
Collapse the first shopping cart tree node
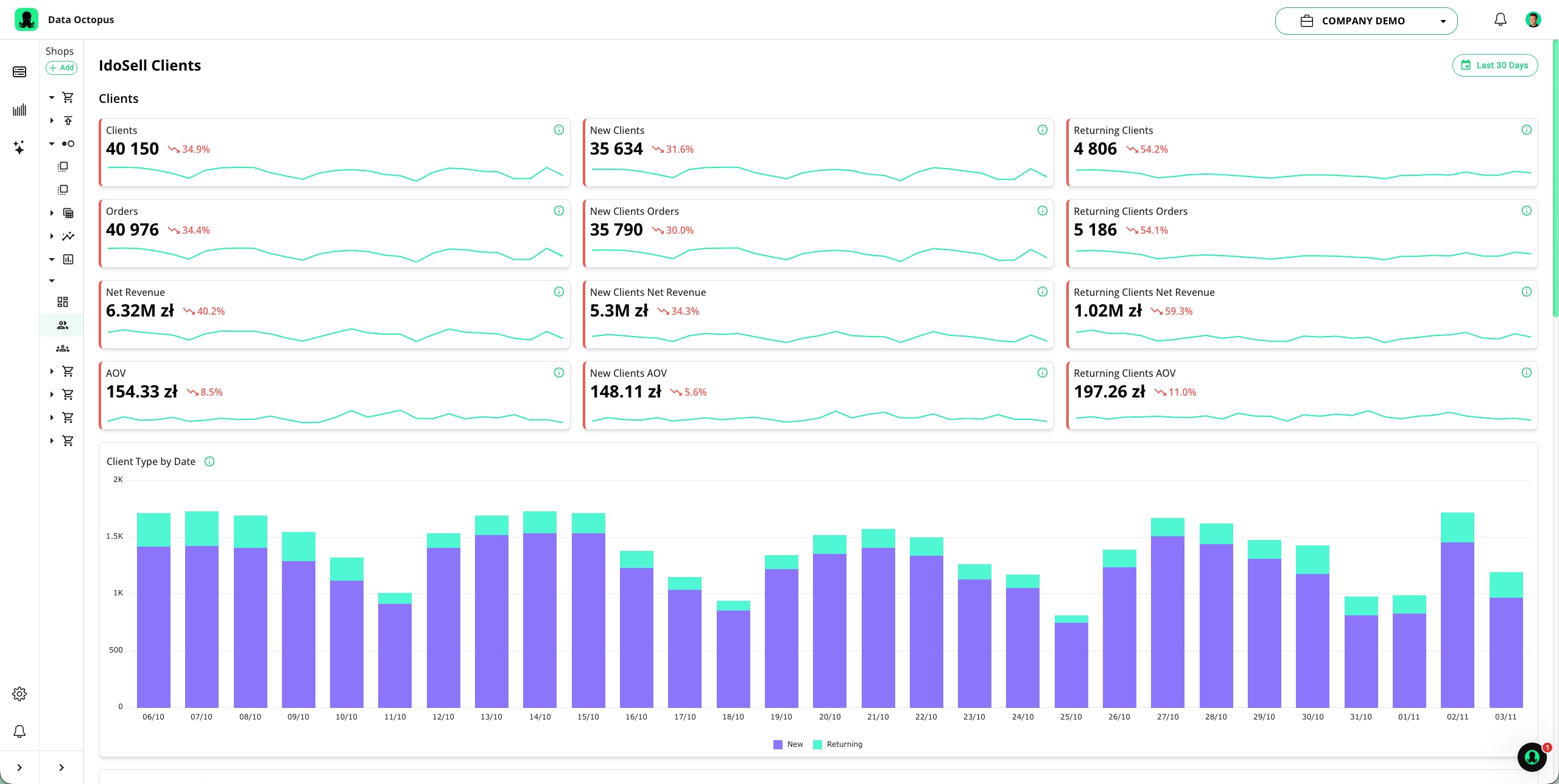pos(52,97)
